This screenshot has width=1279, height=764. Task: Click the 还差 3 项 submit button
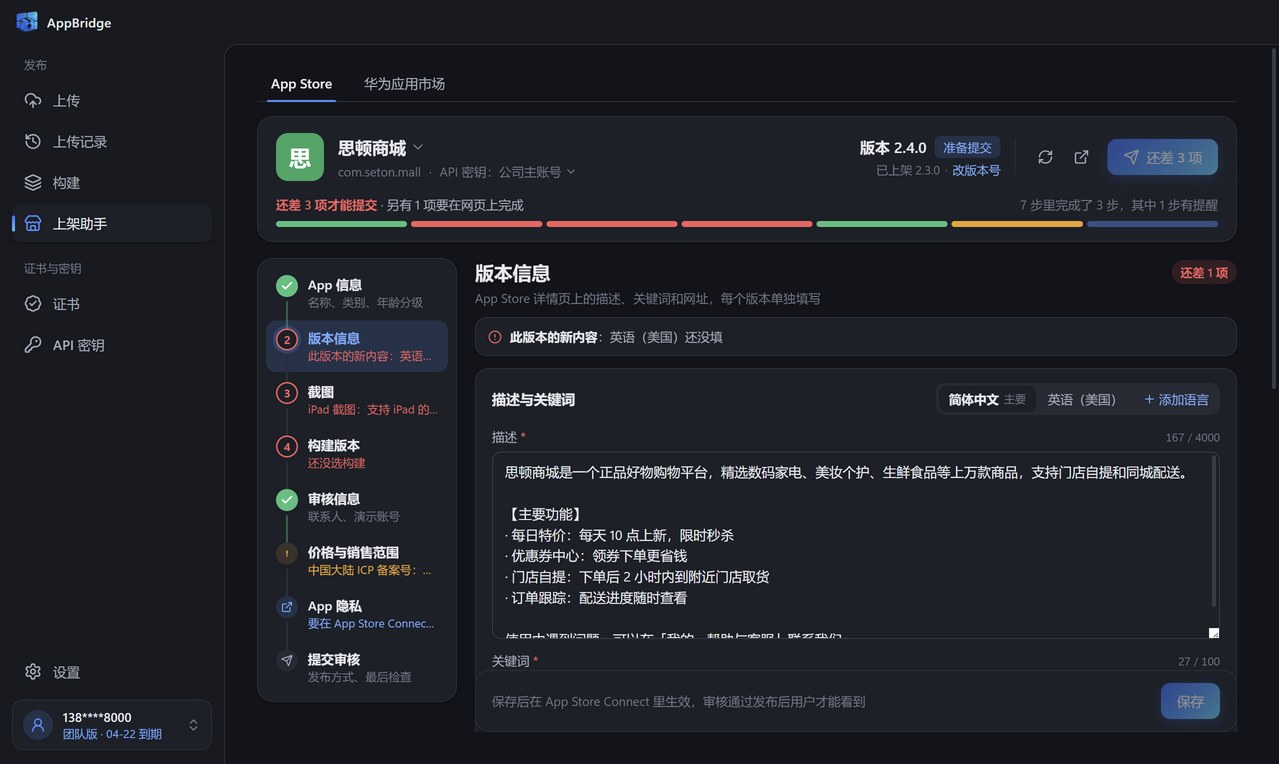pyautogui.click(x=1162, y=157)
